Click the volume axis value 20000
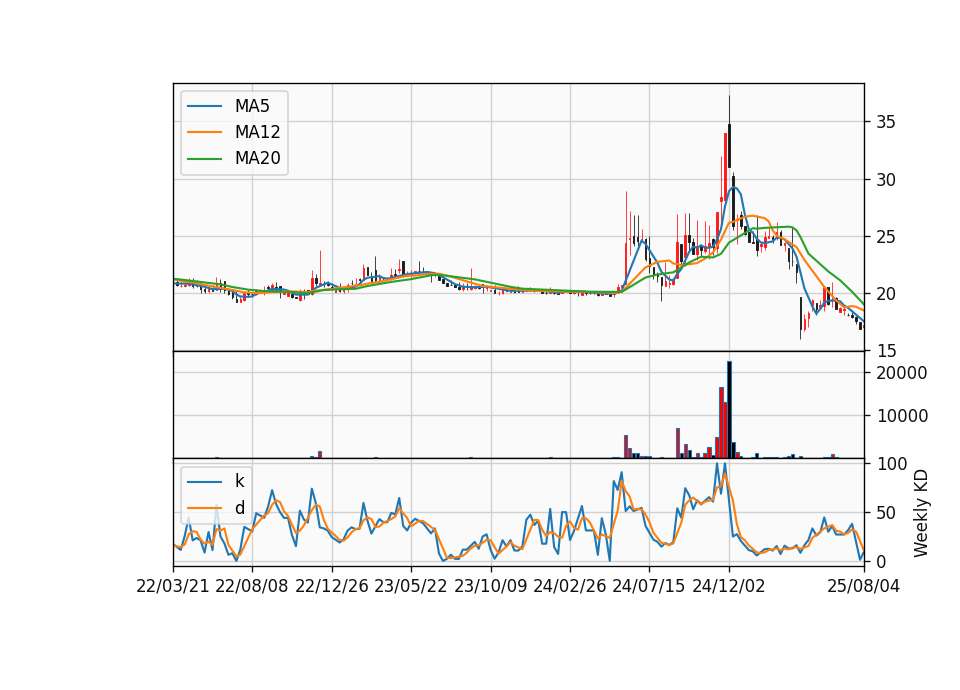The height and width of the screenshot is (690, 960). click(902, 373)
